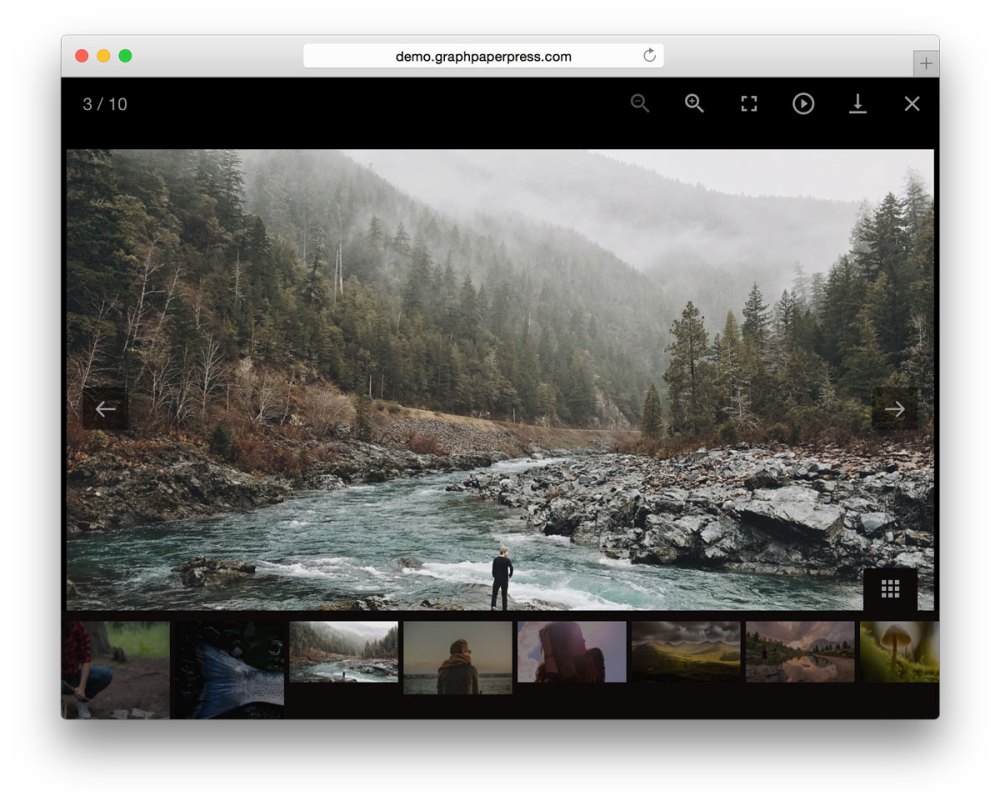The image size is (1000, 806).
Task: Open the hooded person at sunset thumbnail
Action: pyautogui.click(x=458, y=657)
